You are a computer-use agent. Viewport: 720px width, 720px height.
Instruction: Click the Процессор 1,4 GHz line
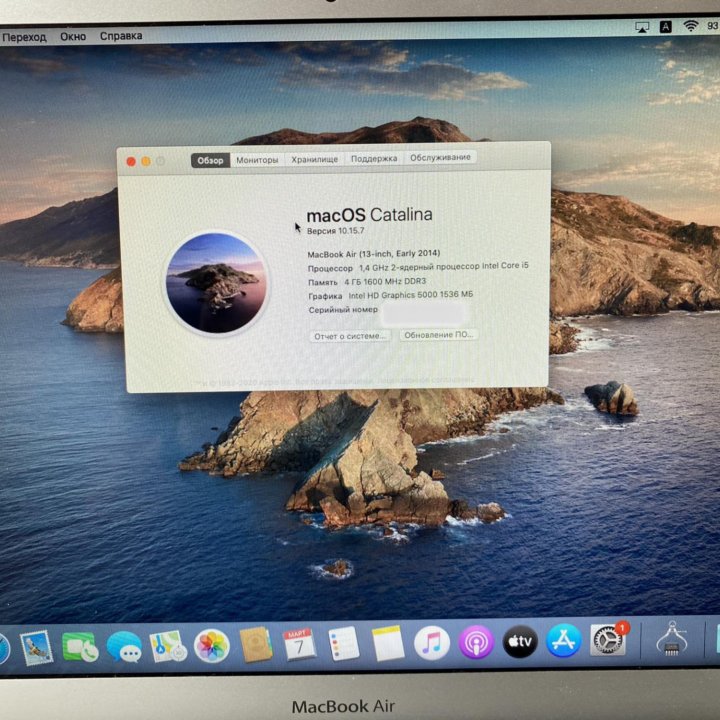coord(418,267)
